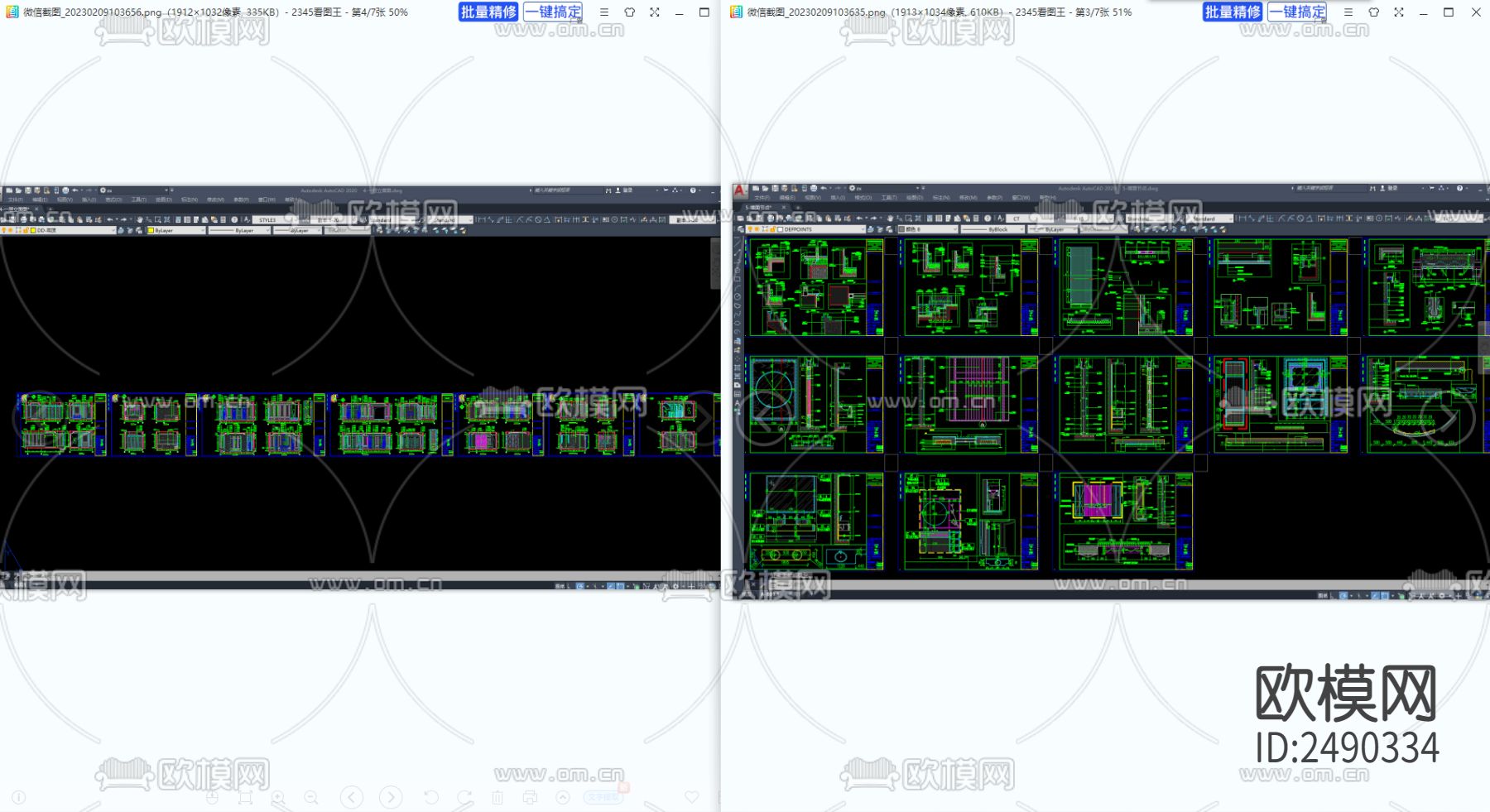1490x812 pixels.
Task: Open the main menu in the right viewer window
Action: tap(1348, 12)
